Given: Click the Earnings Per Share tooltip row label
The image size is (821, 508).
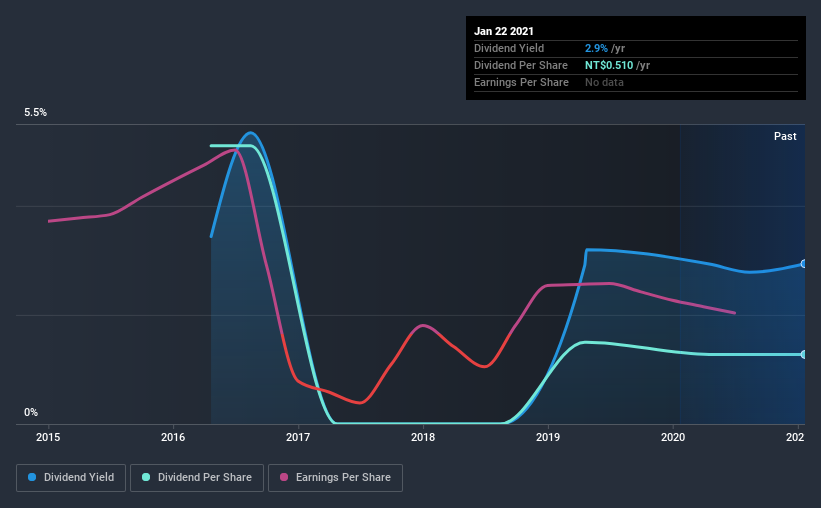Looking at the screenshot, I should [522, 82].
